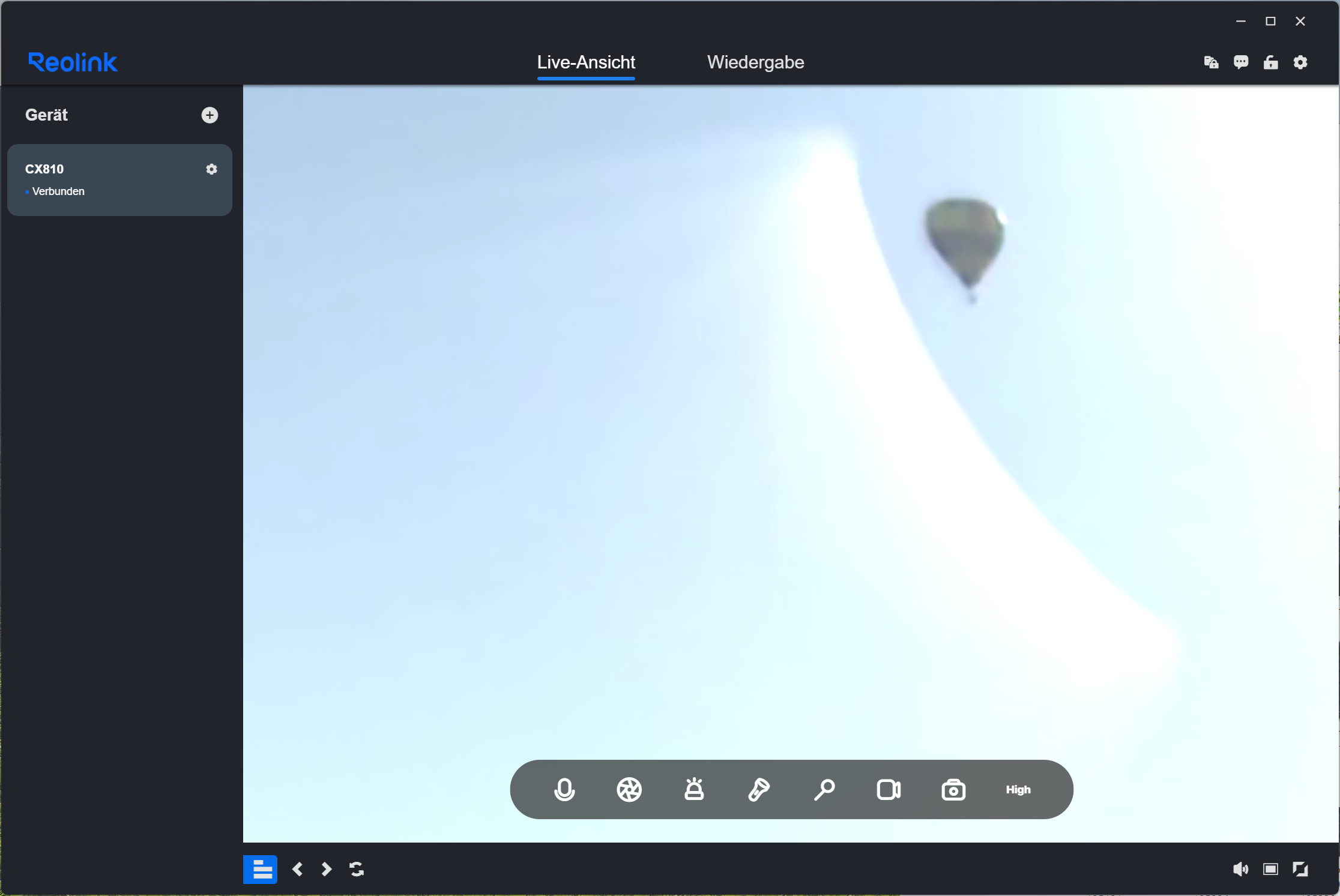Open CX810 device settings gear
Screen dimensions: 1340x896
(x=211, y=169)
